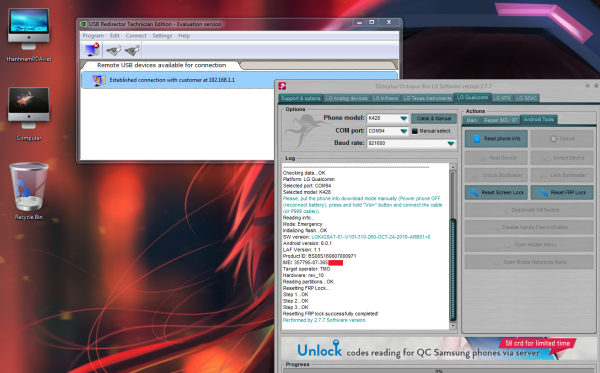600x373 pixels.
Task: Click 'Android version: 6.0.1' log line
Action: (x=307, y=243)
